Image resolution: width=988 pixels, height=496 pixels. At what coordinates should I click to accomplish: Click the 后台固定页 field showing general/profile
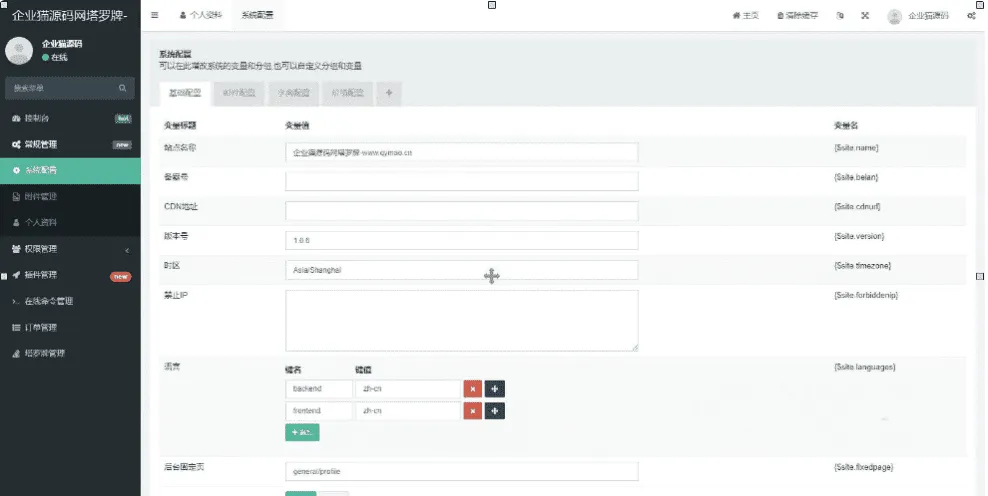(x=461, y=471)
